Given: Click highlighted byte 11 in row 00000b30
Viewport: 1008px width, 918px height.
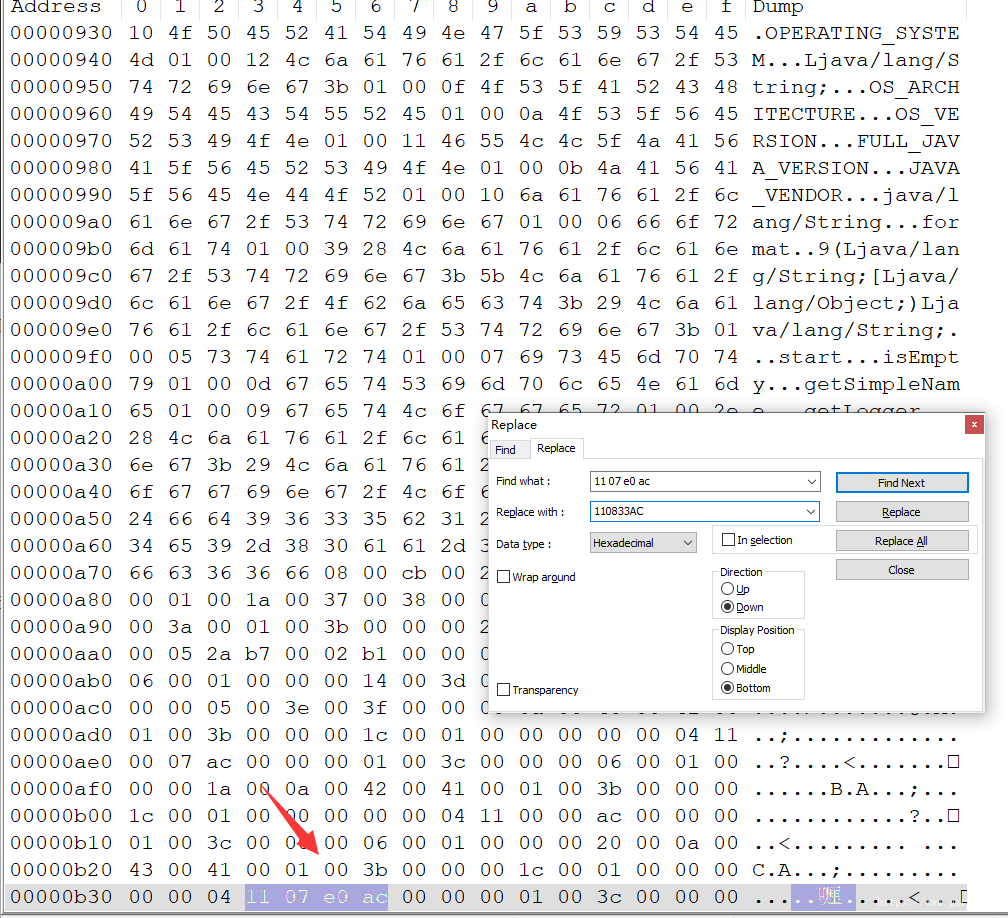Looking at the screenshot, I should 258,897.
